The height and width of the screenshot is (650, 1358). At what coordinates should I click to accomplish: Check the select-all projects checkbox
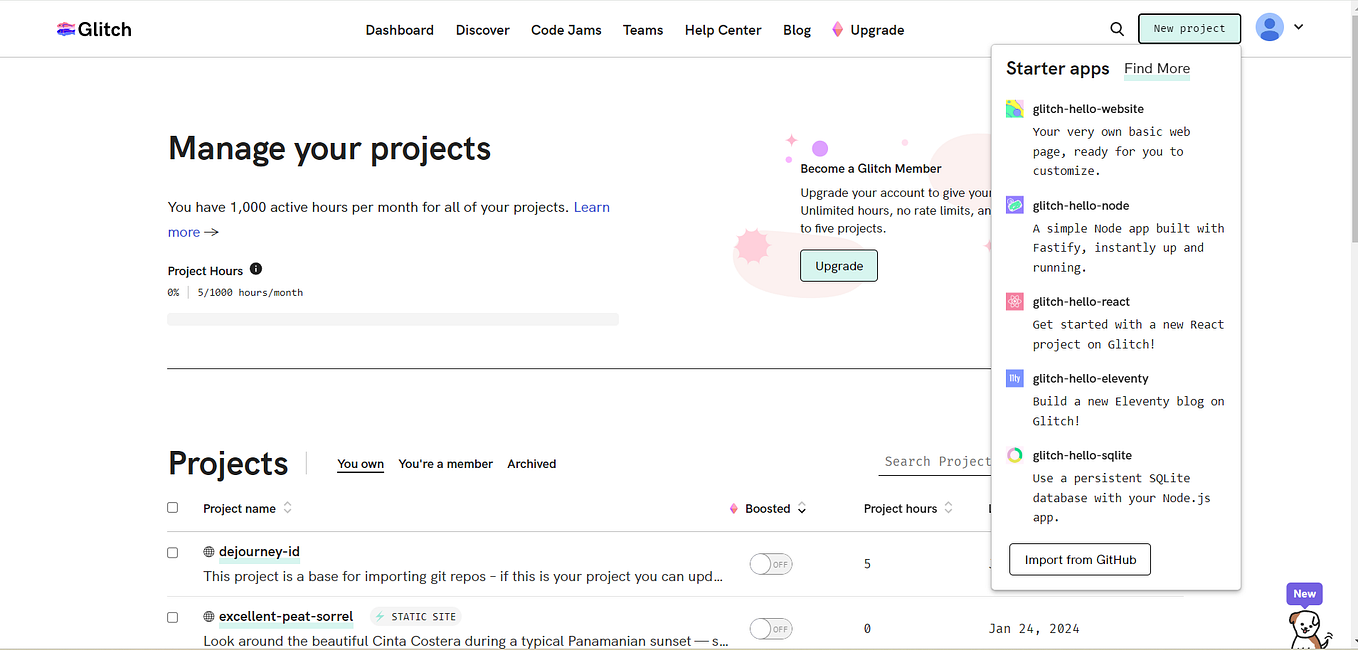pos(172,507)
